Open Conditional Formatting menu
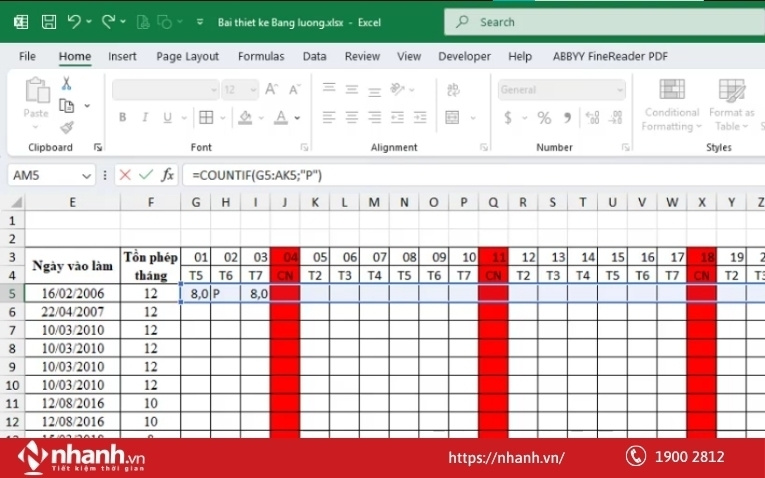765x478 pixels. pos(672,105)
